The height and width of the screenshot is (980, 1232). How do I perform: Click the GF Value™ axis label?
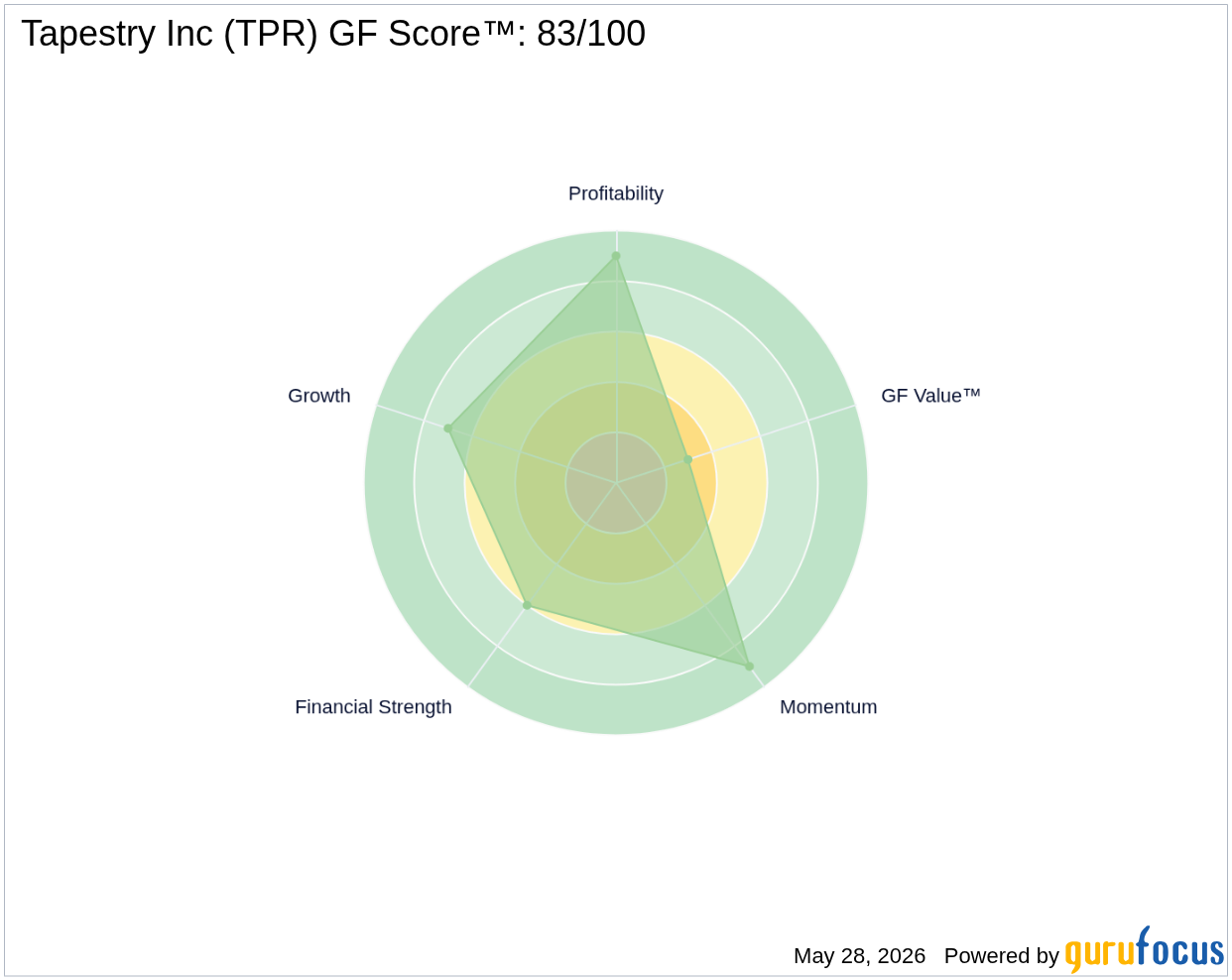point(930,395)
